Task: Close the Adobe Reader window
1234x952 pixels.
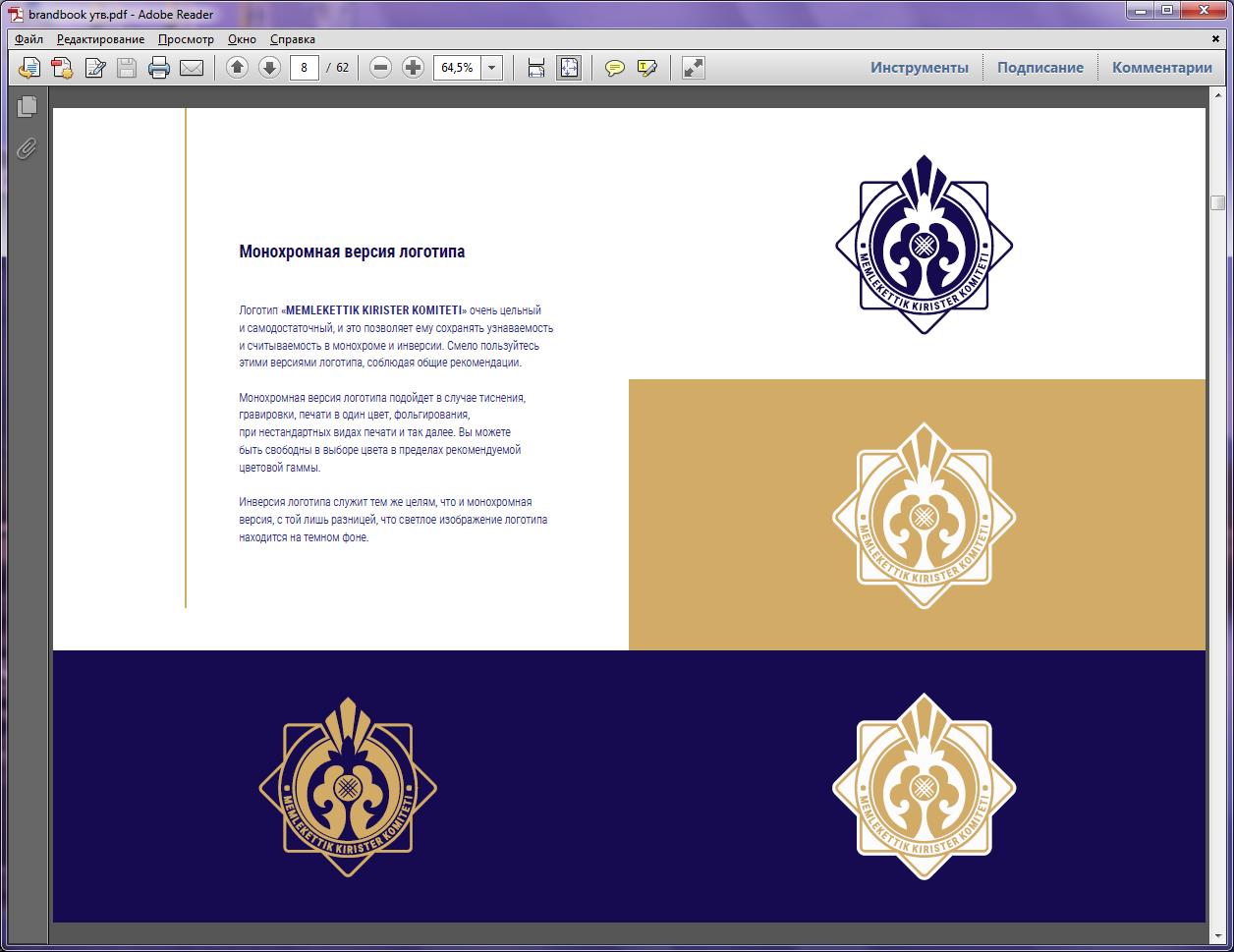Action: [1204, 11]
